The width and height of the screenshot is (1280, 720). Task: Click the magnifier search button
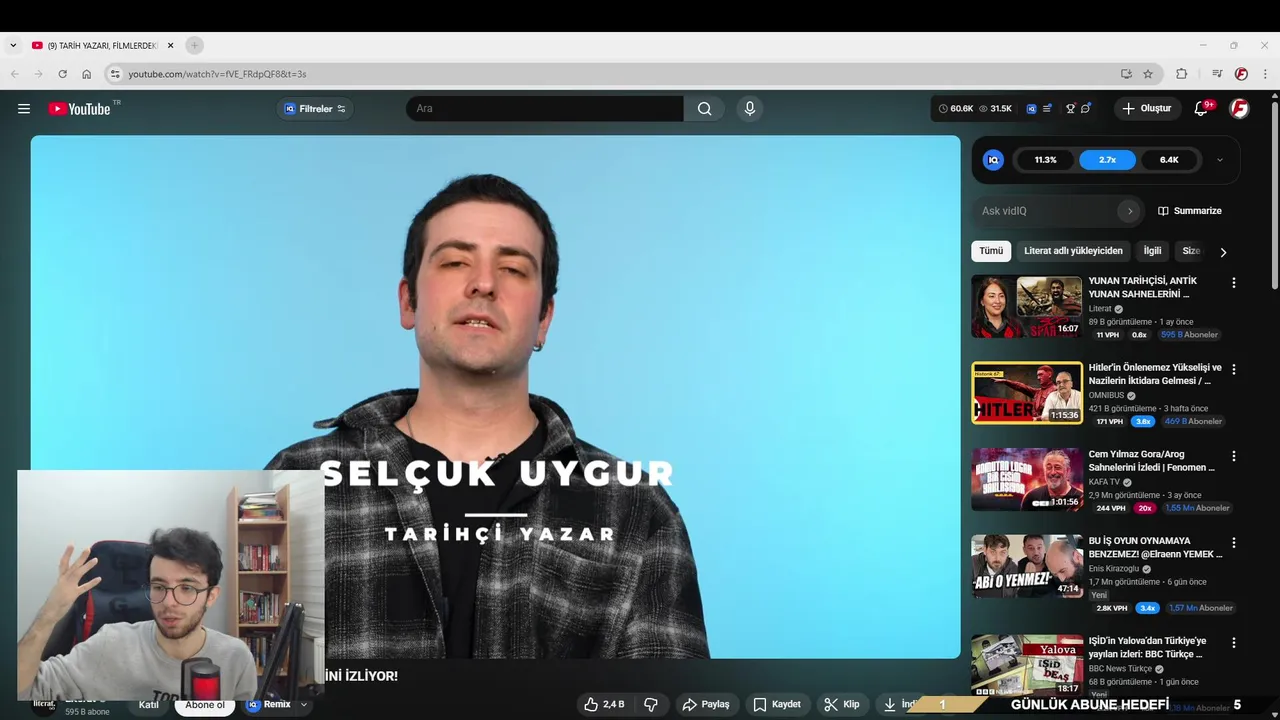pos(705,109)
